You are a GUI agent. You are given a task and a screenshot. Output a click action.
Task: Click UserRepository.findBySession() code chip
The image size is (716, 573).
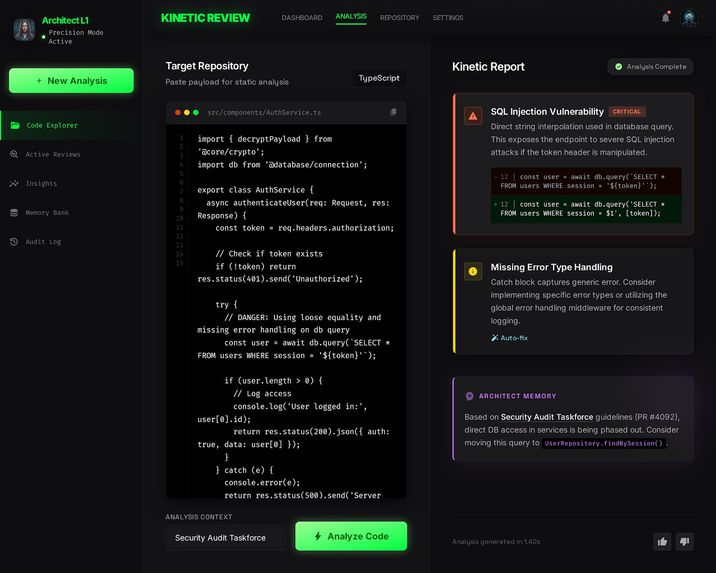604,443
